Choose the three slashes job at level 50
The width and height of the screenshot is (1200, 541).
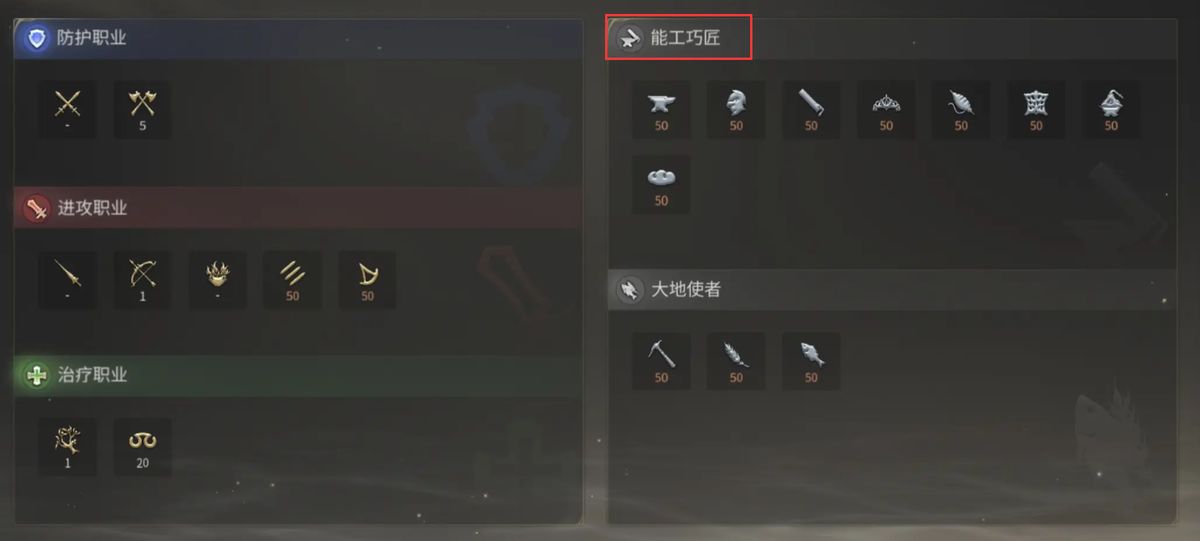292,279
